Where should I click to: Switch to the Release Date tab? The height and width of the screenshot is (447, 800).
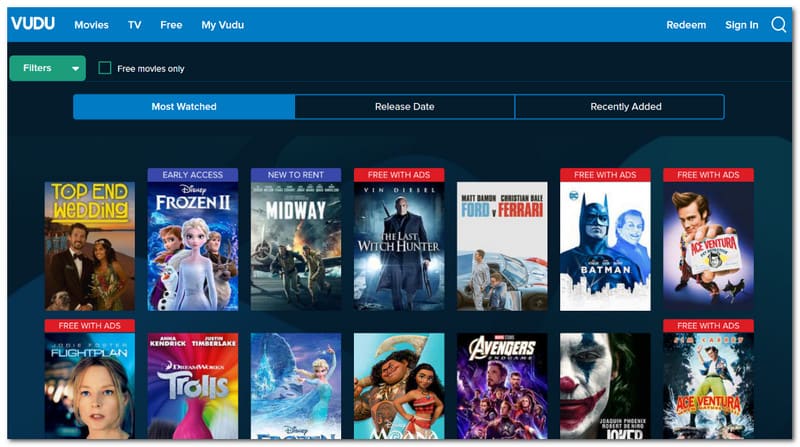[405, 107]
